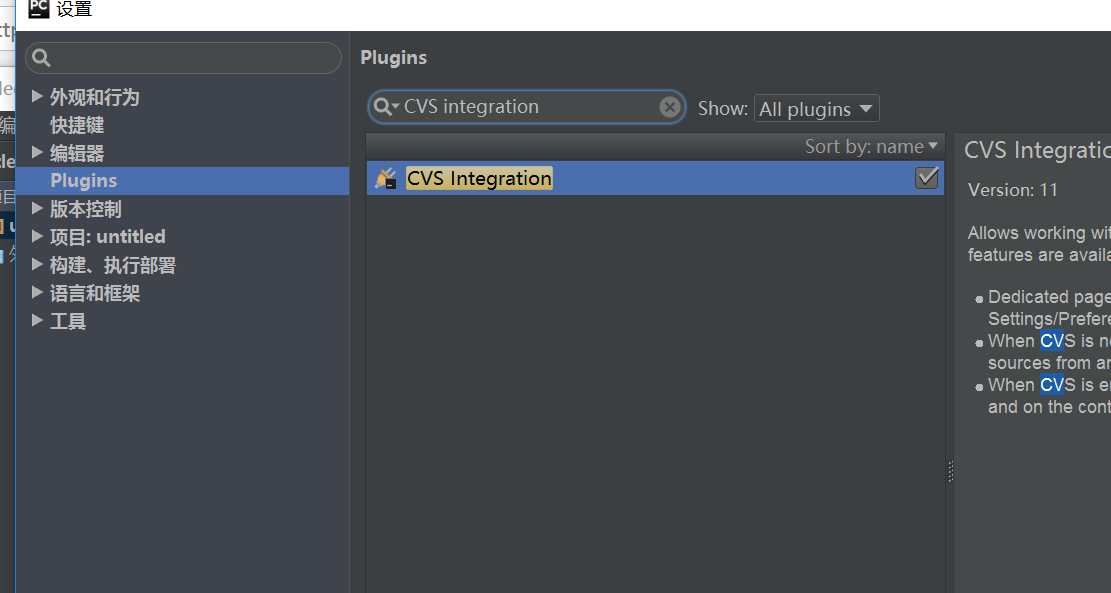This screenshot has width=1111, height=593.
Task: Open the Show All plugins dropdown
Action: (x=816, y=109)
